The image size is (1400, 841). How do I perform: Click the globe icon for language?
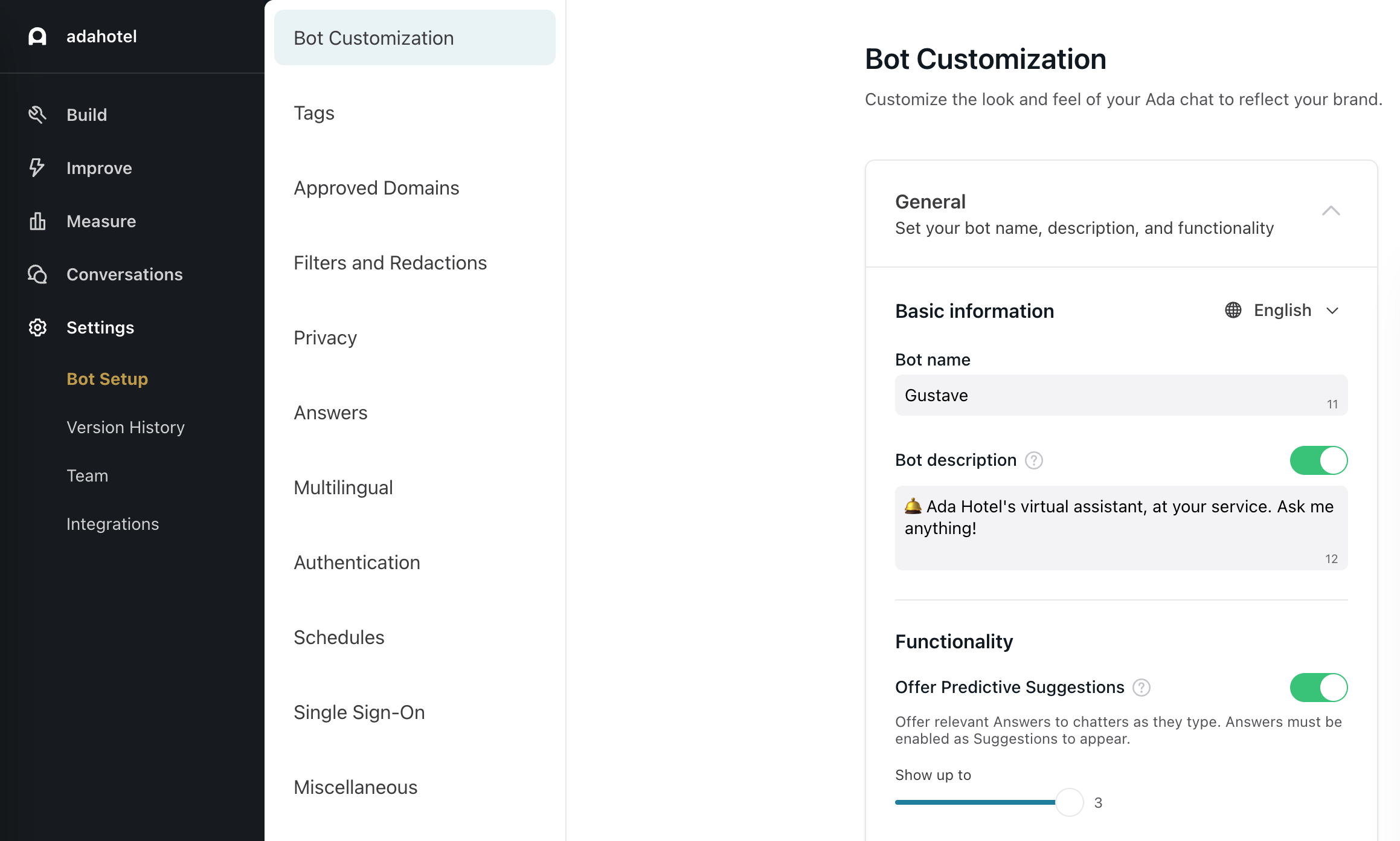pos(1233,311)
